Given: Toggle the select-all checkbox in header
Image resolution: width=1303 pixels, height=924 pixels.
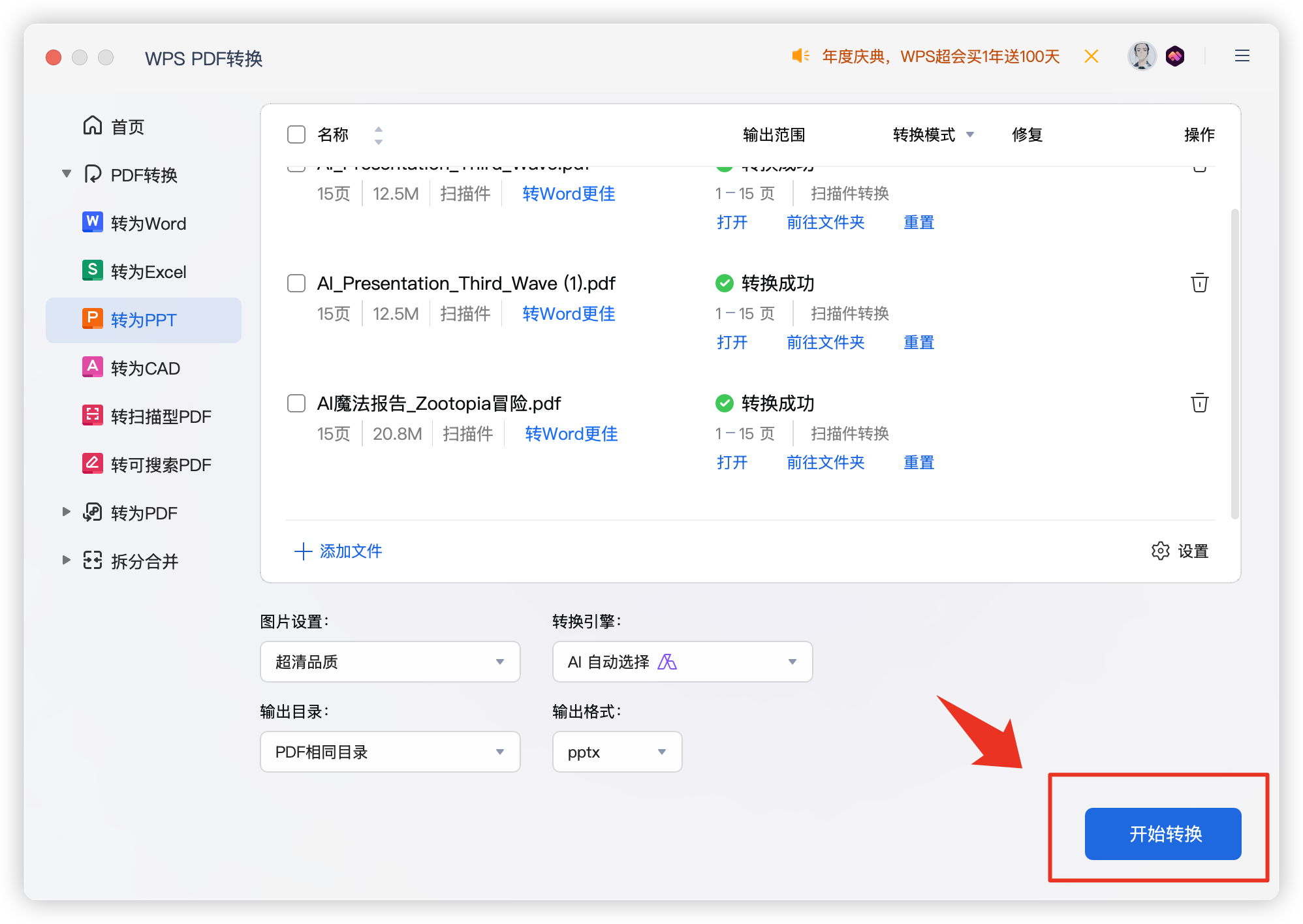Looking at the screenshot, I should 296,134.
